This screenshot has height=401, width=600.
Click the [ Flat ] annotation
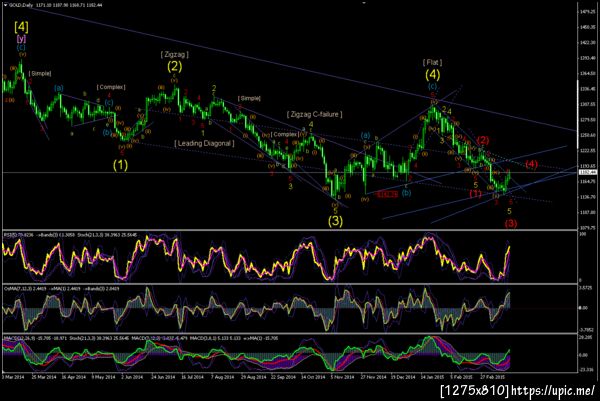tap(432, 62)
